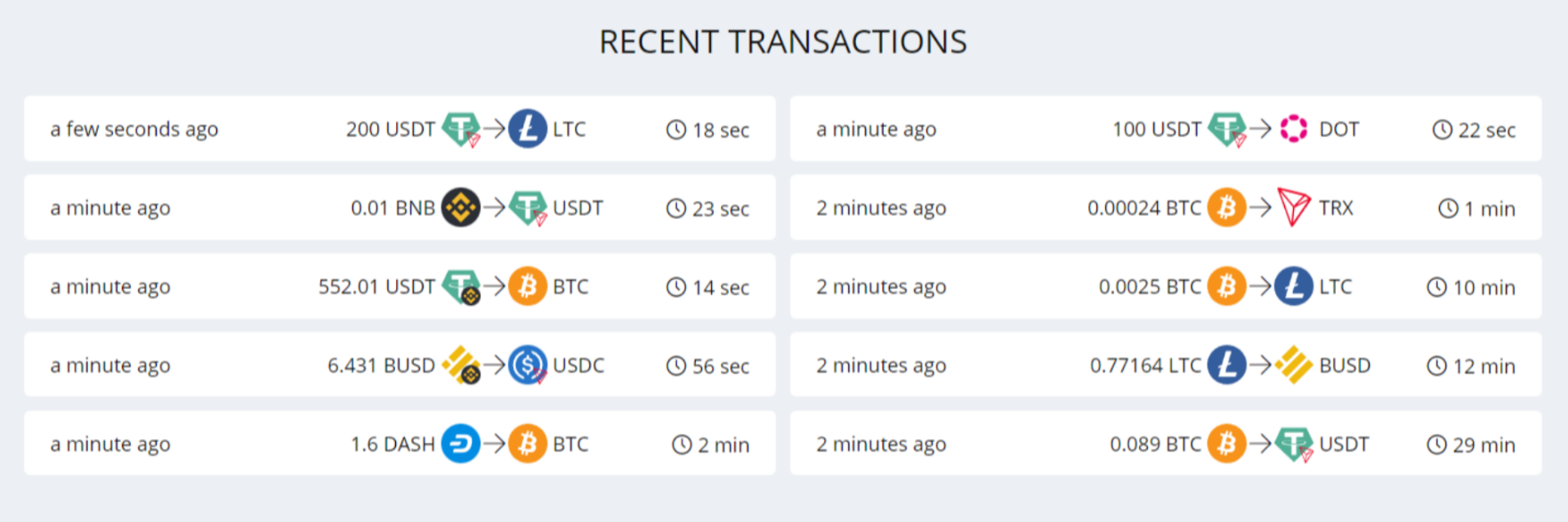1568x522 pixels.
Task: Open the 0.01 BNB to USDT transaction
Action: [x=400, y=207]
